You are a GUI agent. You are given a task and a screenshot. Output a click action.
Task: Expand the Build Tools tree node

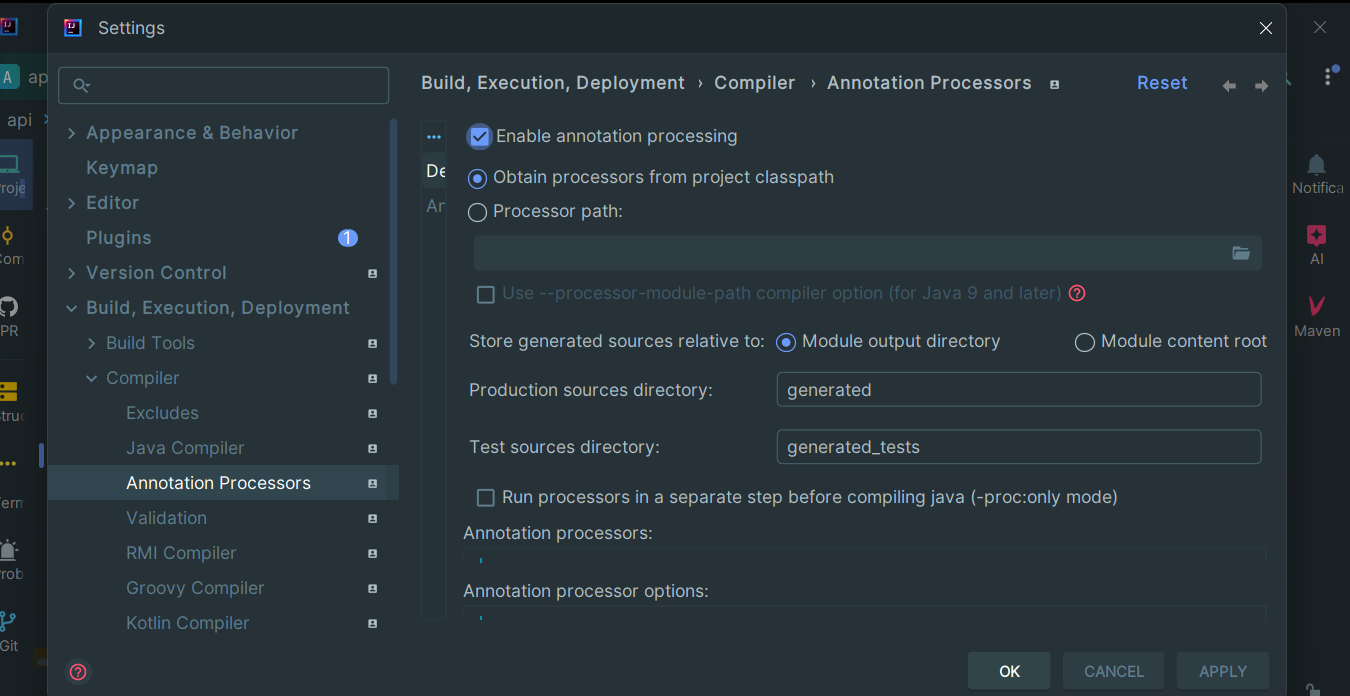tap(91, 343)
